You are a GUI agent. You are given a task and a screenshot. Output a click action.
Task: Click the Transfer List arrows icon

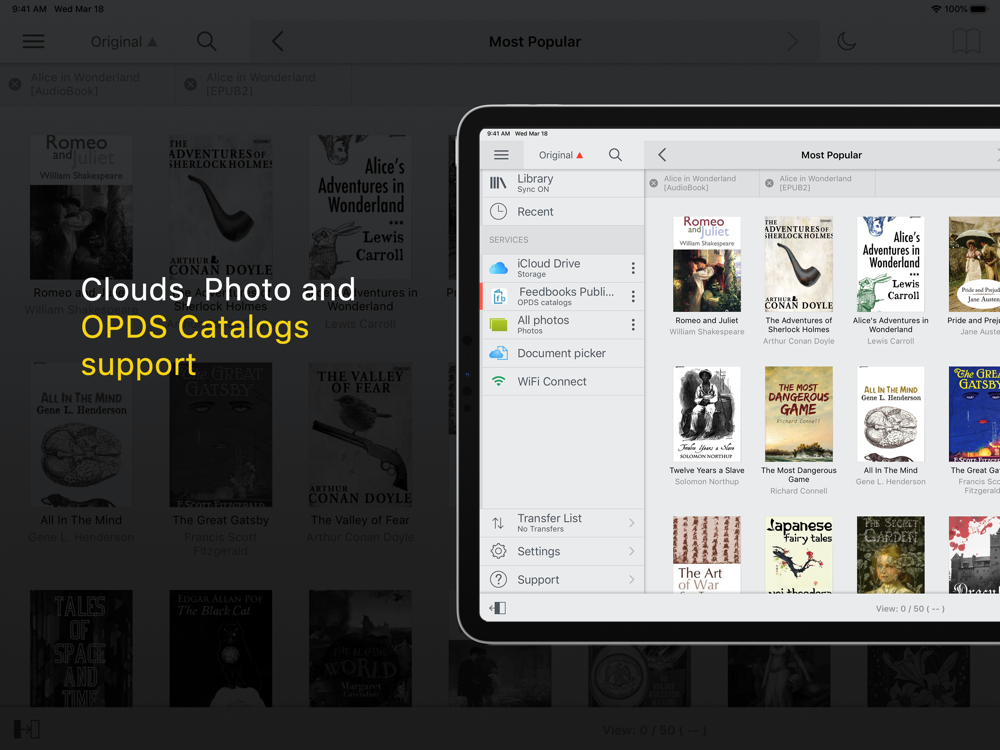[x=498, y=523]
